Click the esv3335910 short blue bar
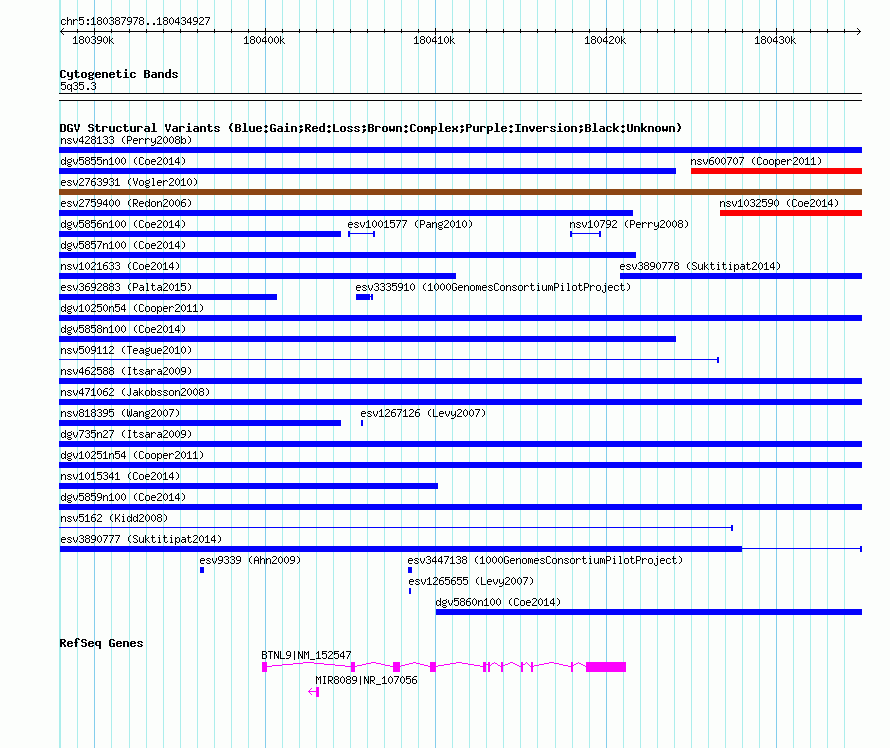The width and height of the screenshot is (890, 748). tap(364, 297)
